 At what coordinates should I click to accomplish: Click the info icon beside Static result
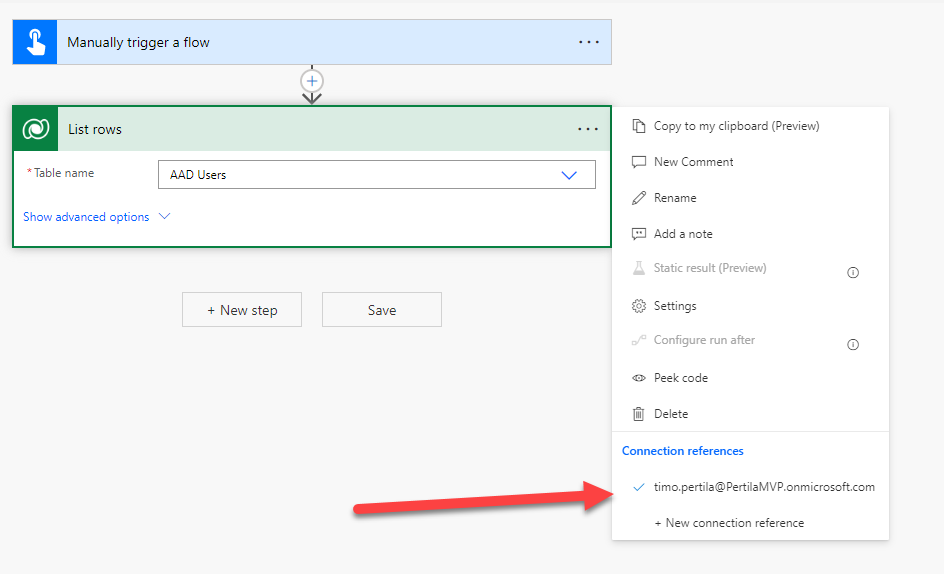tap(853, 272)
